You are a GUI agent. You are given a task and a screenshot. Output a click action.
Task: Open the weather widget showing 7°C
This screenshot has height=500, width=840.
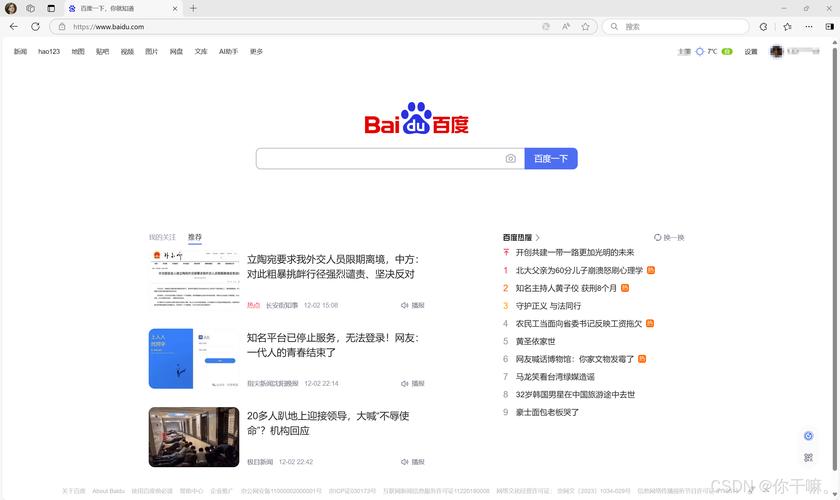[x=705, y=51]
